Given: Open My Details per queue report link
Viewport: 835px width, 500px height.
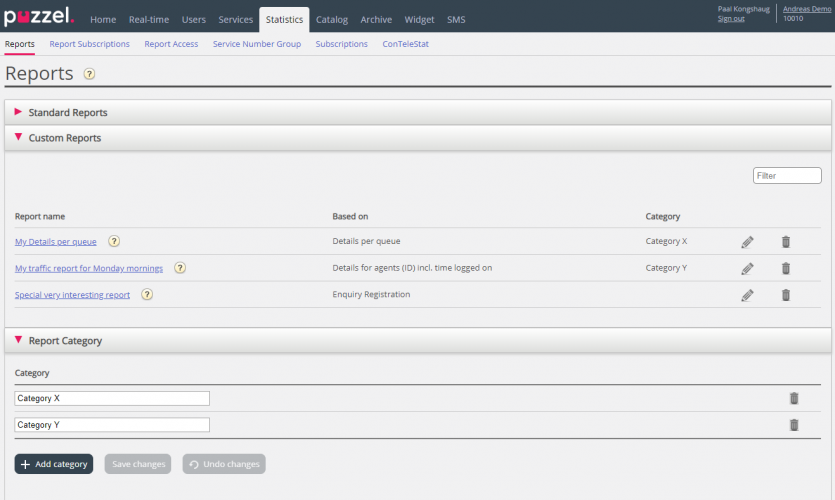Looking at the screenshot, I should pos(56,242).
